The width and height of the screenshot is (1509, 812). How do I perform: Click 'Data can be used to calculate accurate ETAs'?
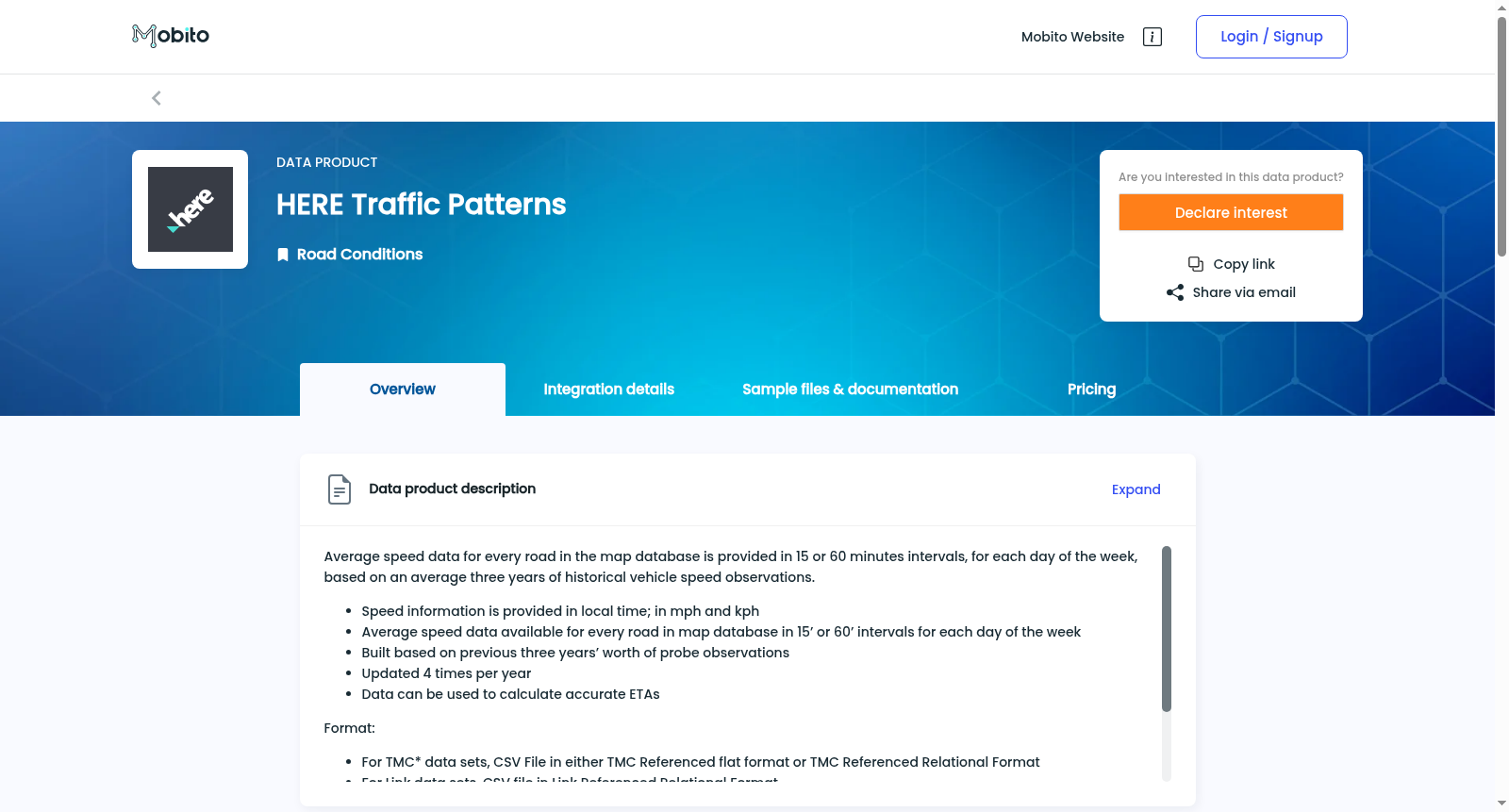pyautogui.click(x=510, y=694)
